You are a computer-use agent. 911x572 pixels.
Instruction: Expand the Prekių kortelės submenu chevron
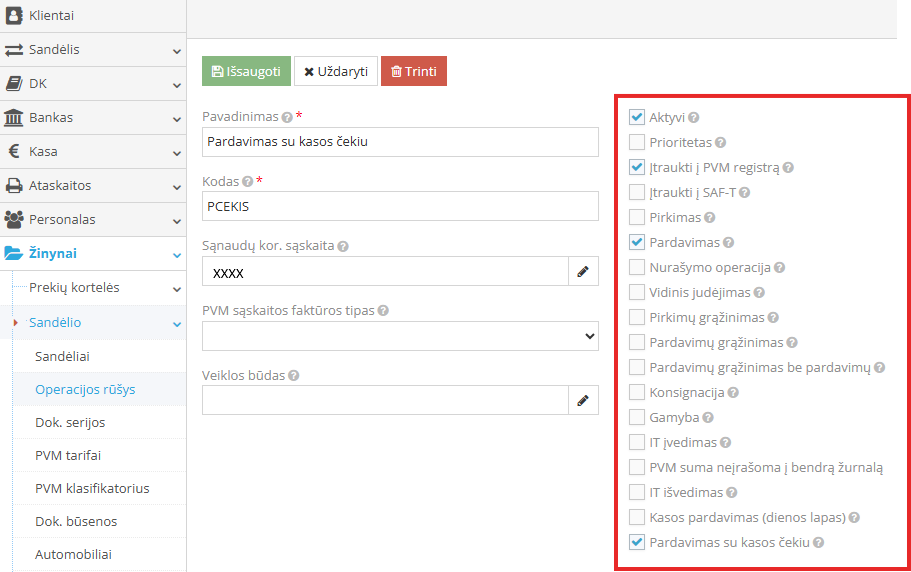[x=177, y=289]
